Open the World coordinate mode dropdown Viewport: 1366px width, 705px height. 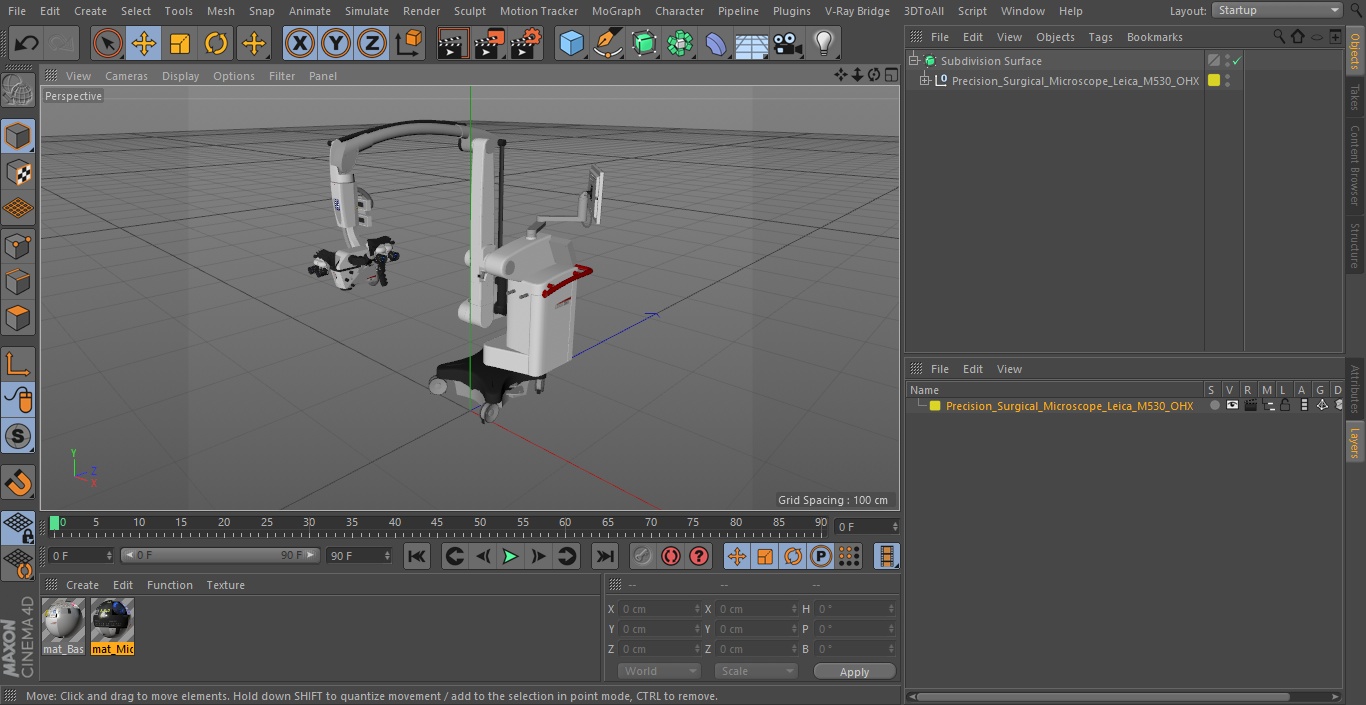click(x=659, y=671)
